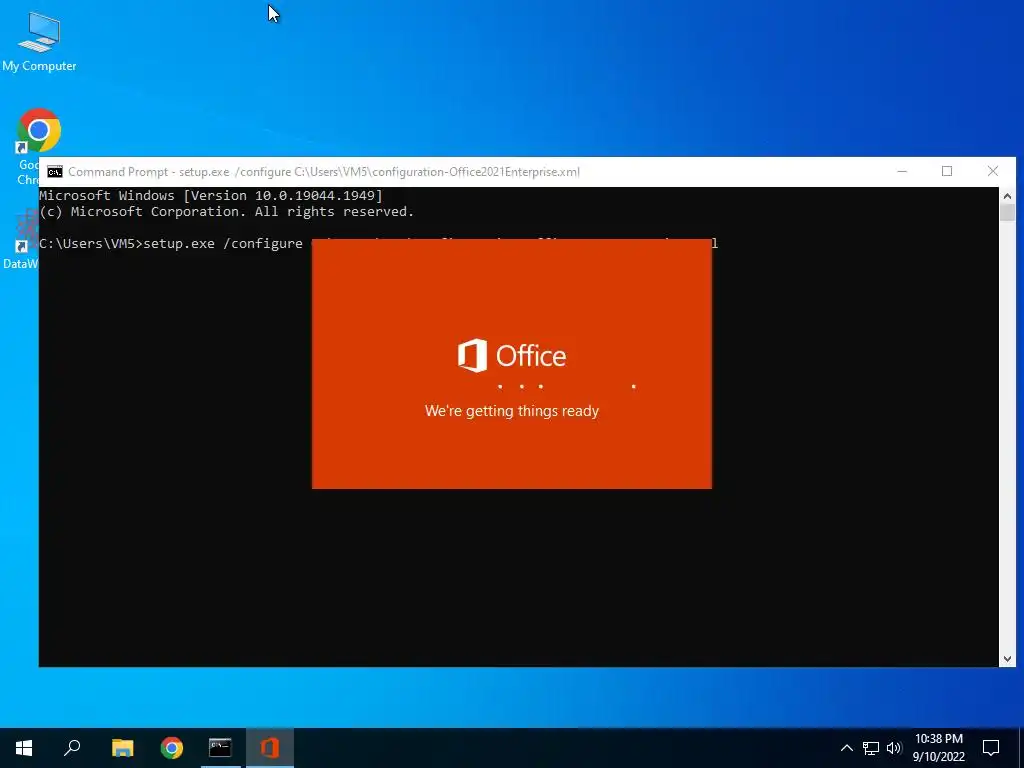Launch Chrome from the taskbar
This screenshot has width=1024, height=768.
click(172, 748)
